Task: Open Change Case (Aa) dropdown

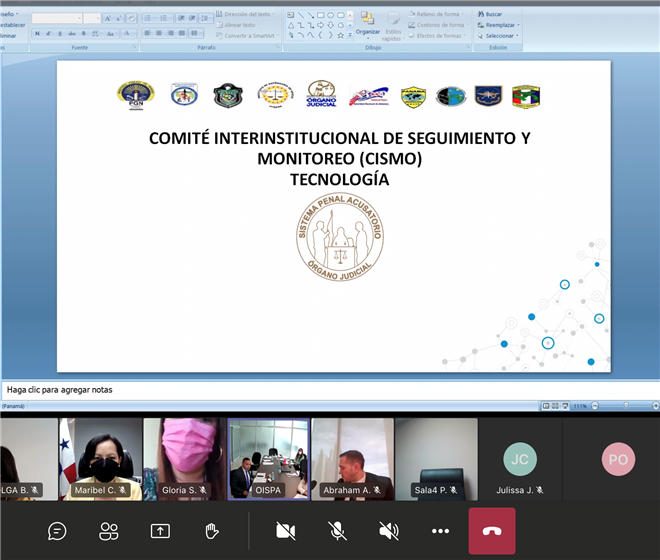Action: click(x=111, y=33)
